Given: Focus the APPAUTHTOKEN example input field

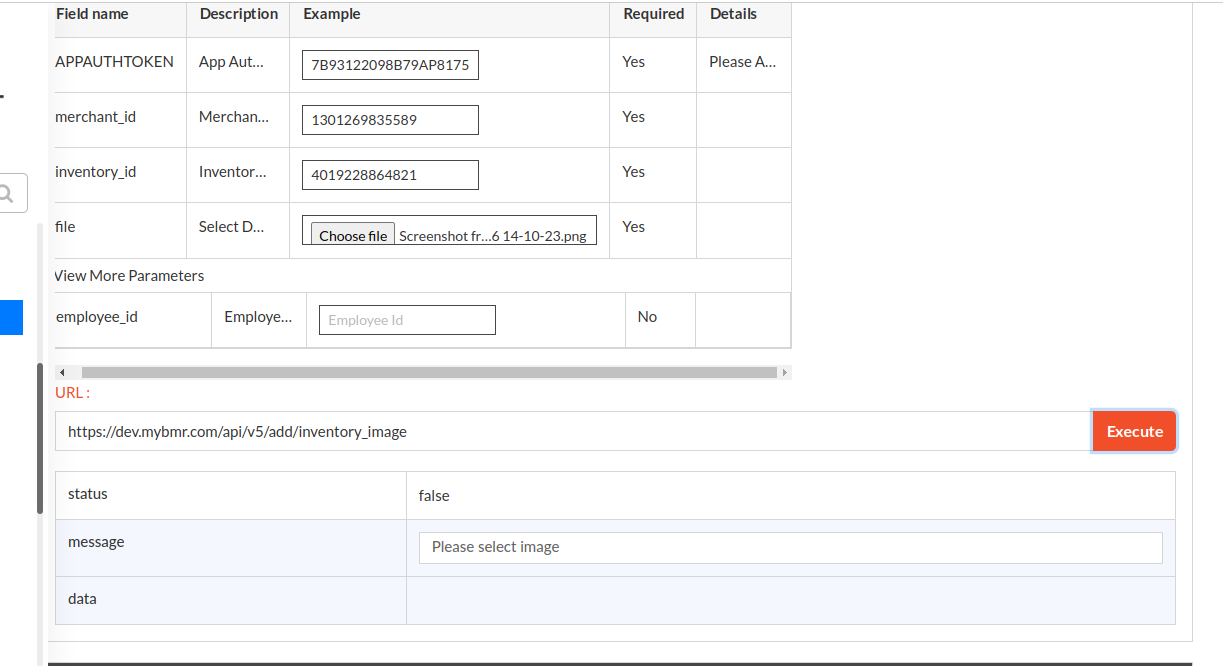Looking at the screenshot, I should point(390,65).
